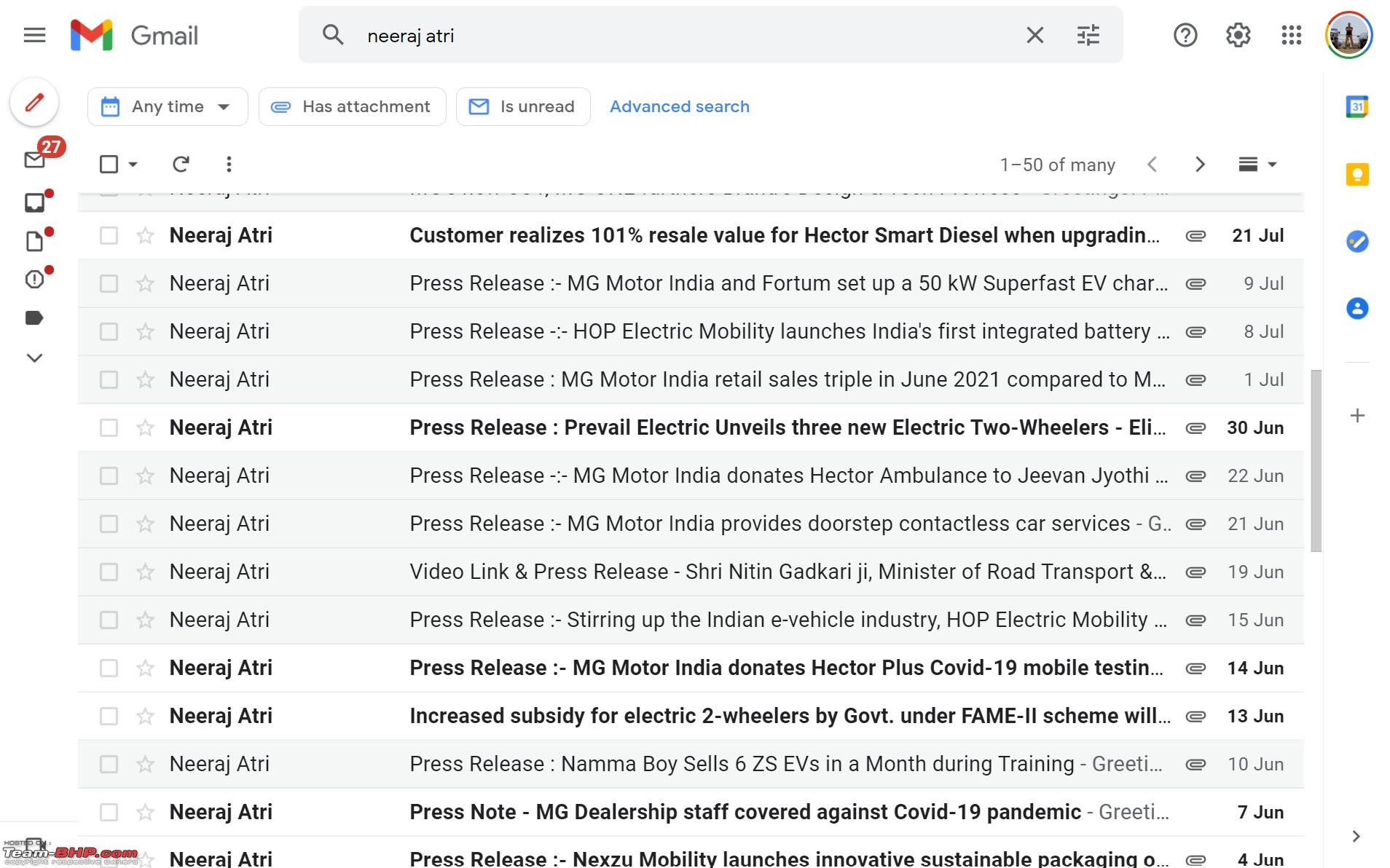Select the 1 Jul retail sales email checkbox
Image resolution: width=1390 pixels, height=868 pixels.
(109, 379)
